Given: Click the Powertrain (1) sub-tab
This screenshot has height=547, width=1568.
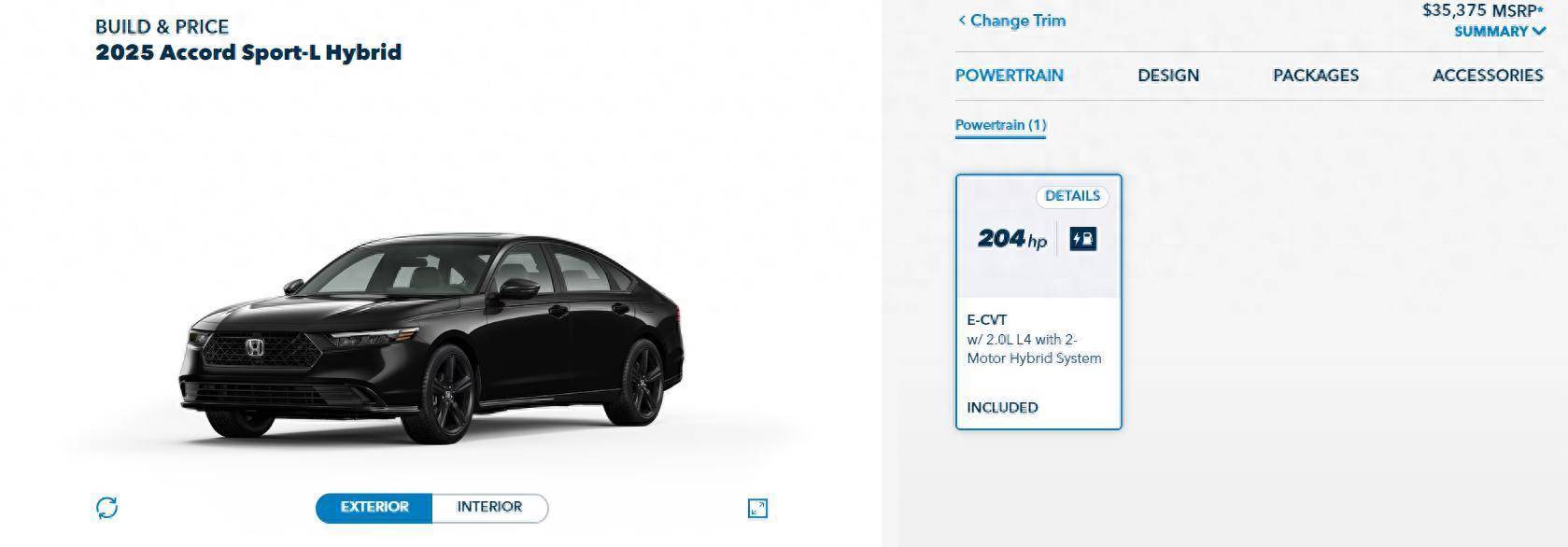Looking at the screenshot, I should (1000, 125).
